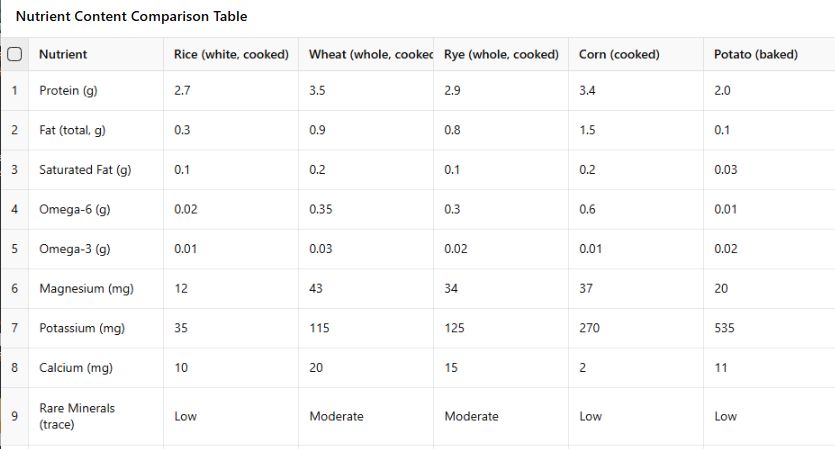Select row number 4 for Omega-6
The width and height of the screenshot is (835, 449).
[14, 209]
